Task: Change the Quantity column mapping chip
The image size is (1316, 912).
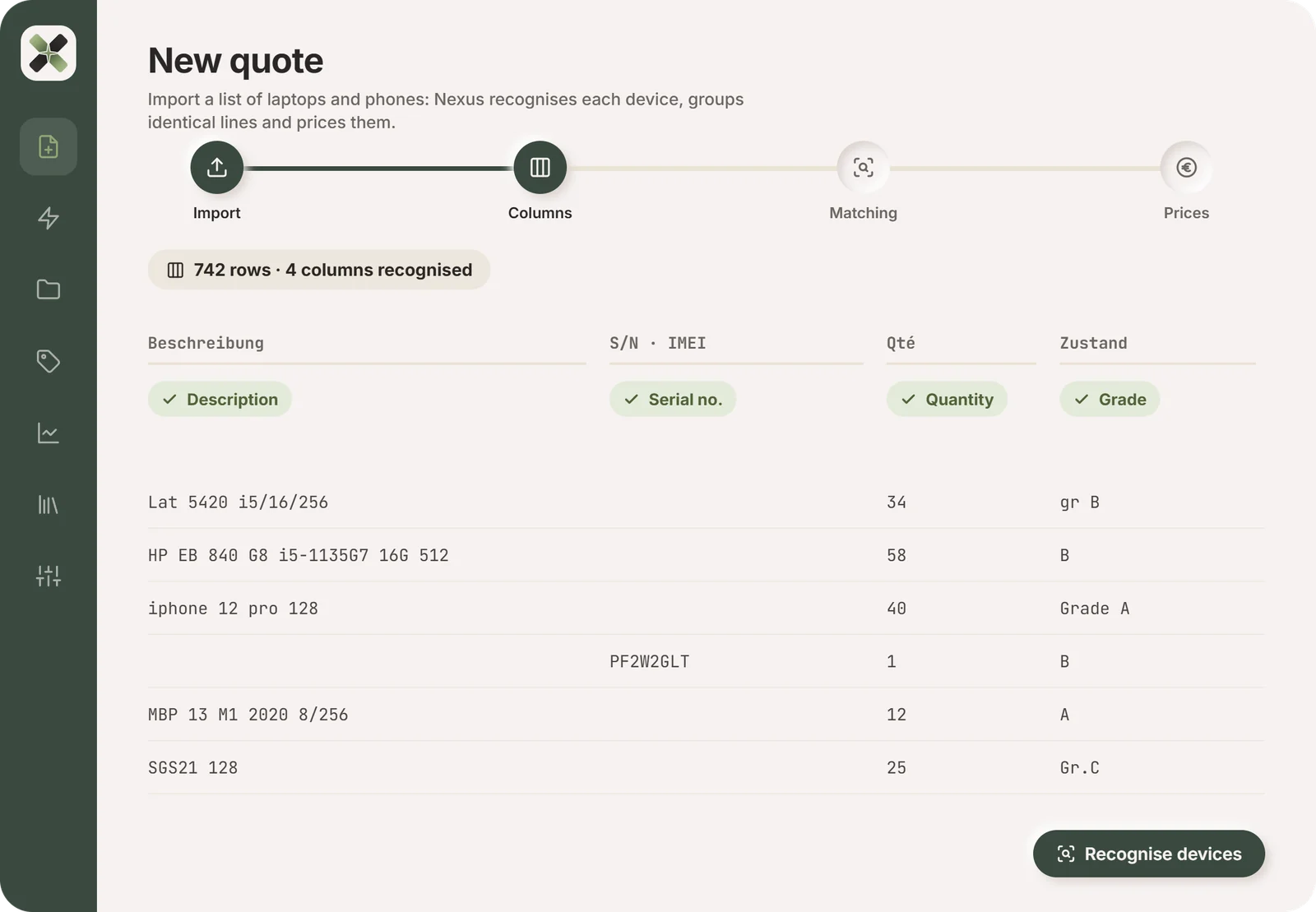Action: click(947, 399)
